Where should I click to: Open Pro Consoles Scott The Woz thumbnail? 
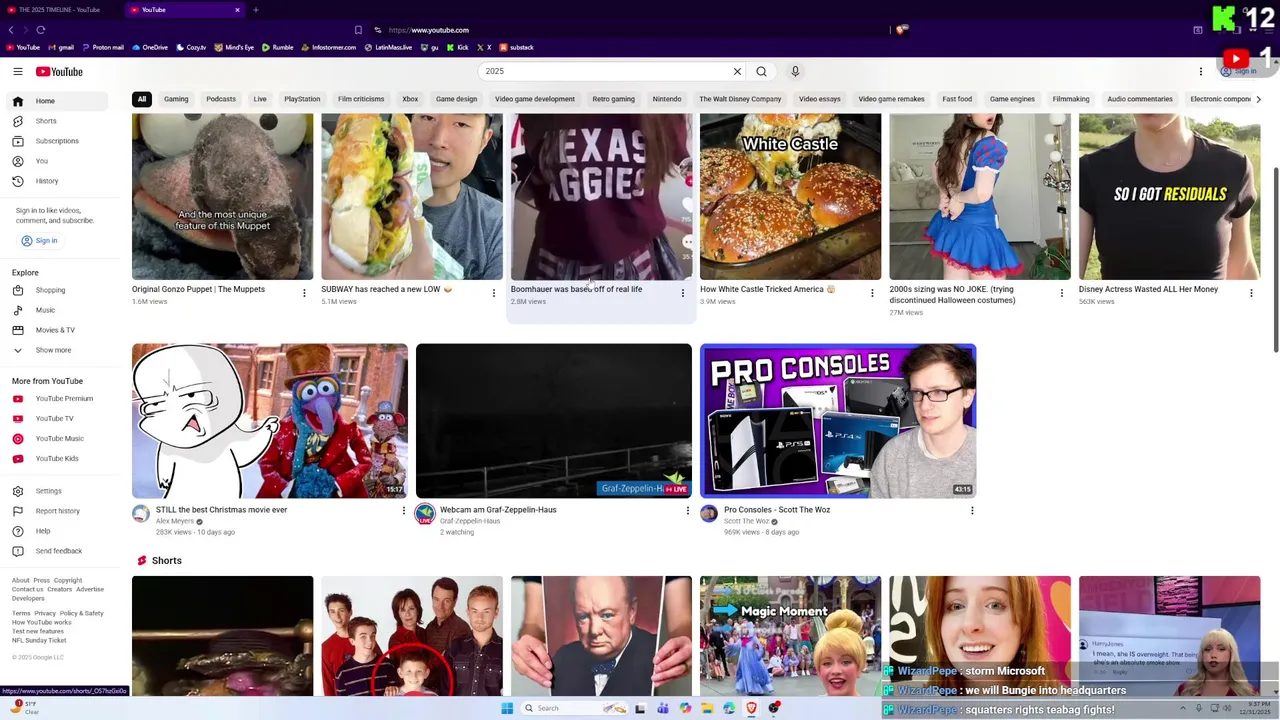pyautogui.click(x=838, y=421)
